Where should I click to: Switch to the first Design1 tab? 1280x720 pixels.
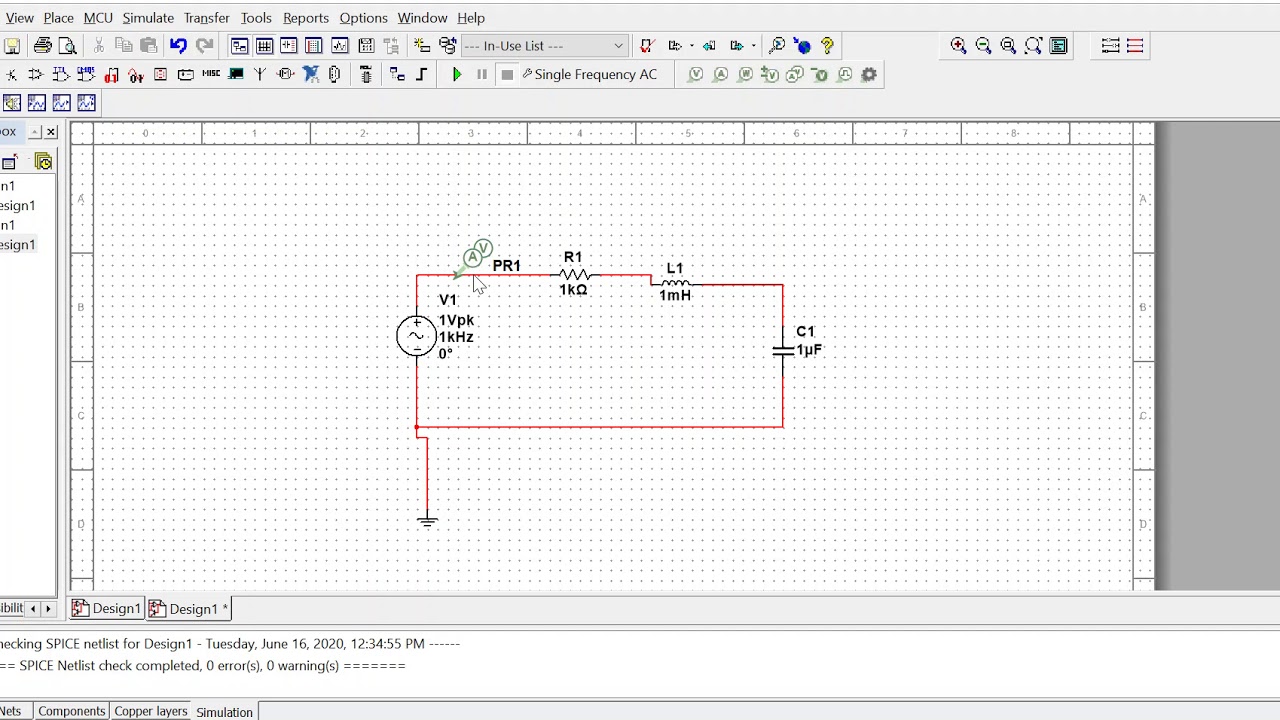106,608
